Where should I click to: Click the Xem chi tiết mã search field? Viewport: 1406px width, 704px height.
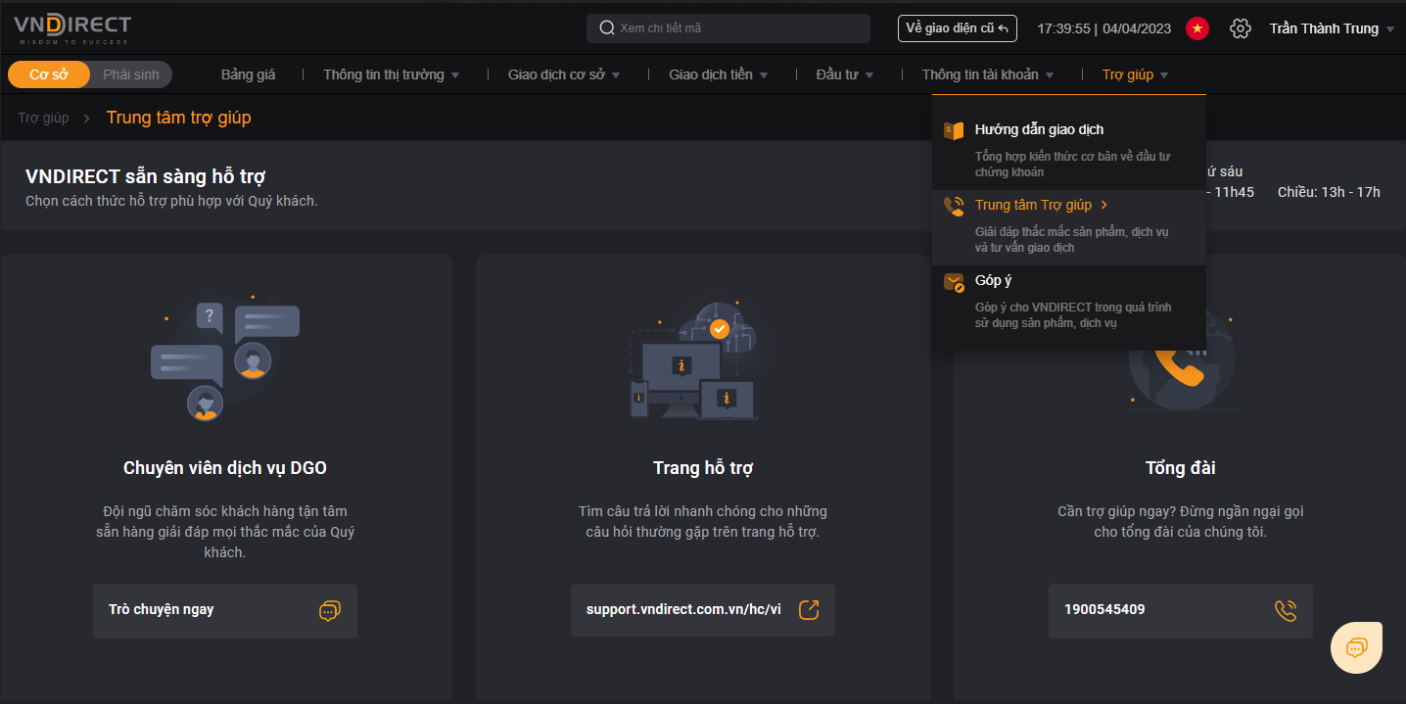click(x=728, y=28)
